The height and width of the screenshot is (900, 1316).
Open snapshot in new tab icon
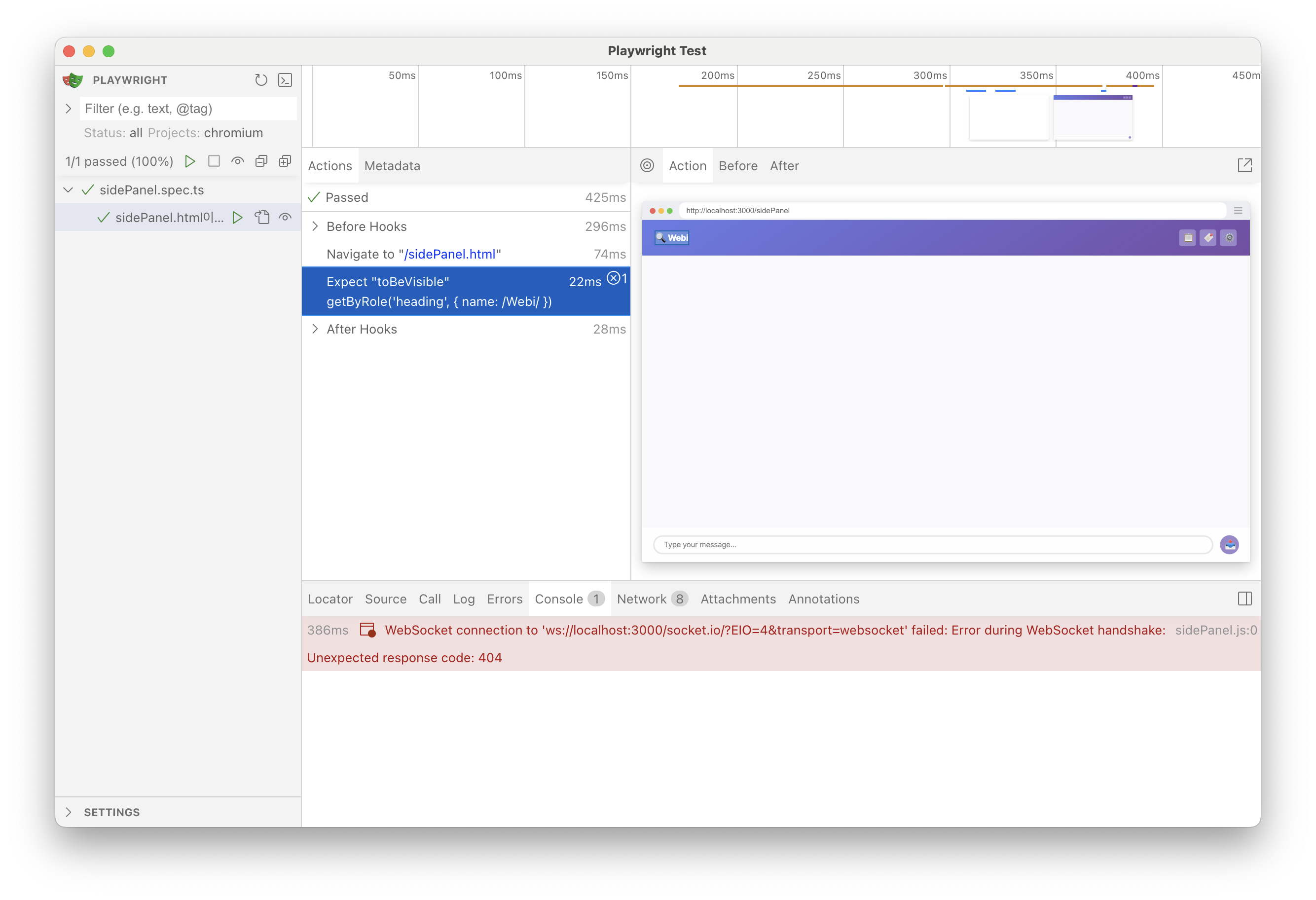tap(1244, 165)
